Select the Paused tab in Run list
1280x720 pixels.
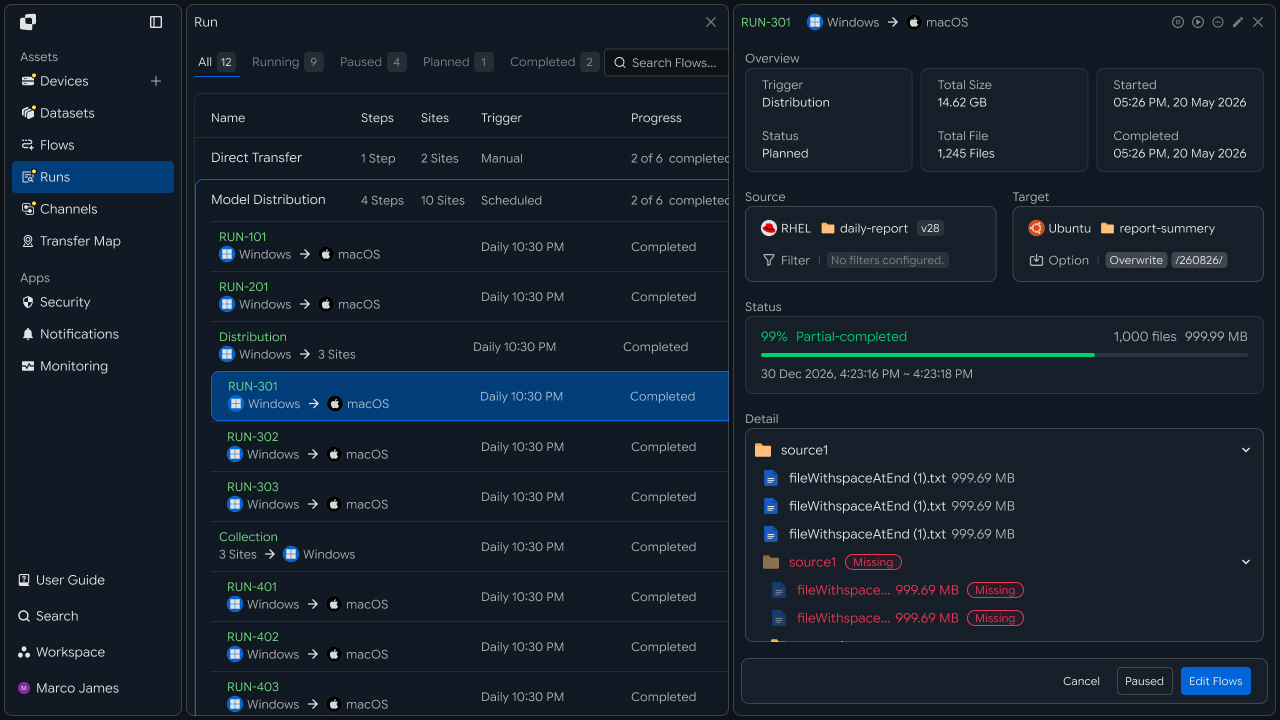(372, 62)
